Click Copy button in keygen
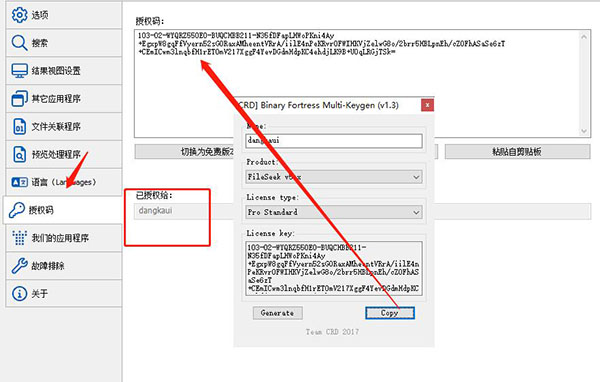Image resolution: width=600 pixels, height=382 pixels. [390, 313]
